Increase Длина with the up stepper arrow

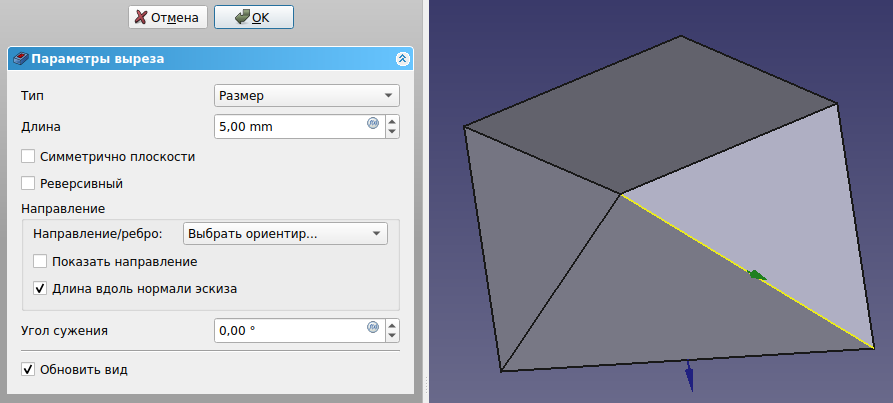click(392, 121)
